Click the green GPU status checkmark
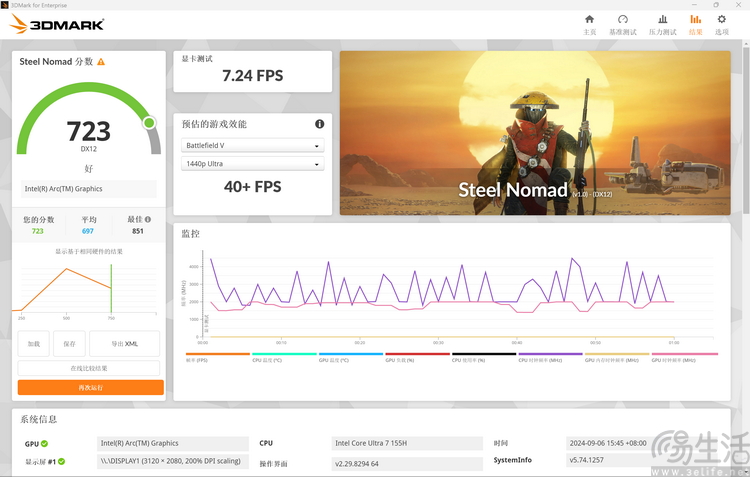Image resolution: width=750 pixels, height=477 pixels. pos(44,444)
